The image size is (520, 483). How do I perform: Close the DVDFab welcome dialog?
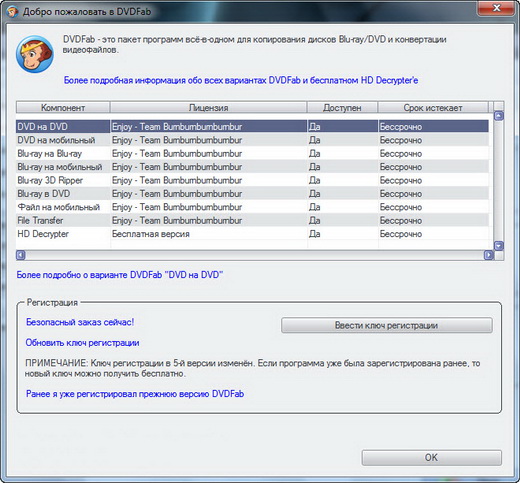[496, 8]
